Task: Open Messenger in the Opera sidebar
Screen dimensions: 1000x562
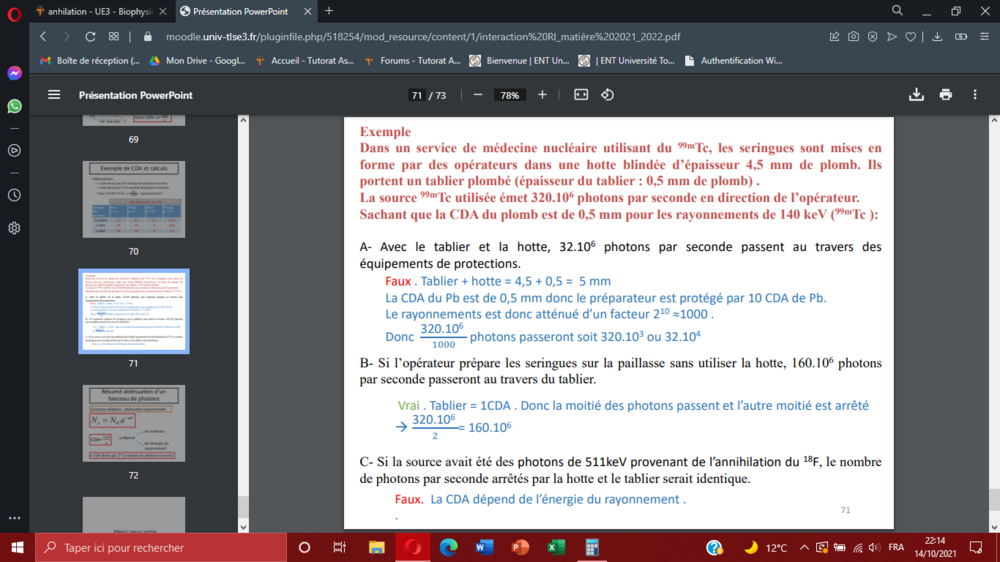Action: click(14, 73)
